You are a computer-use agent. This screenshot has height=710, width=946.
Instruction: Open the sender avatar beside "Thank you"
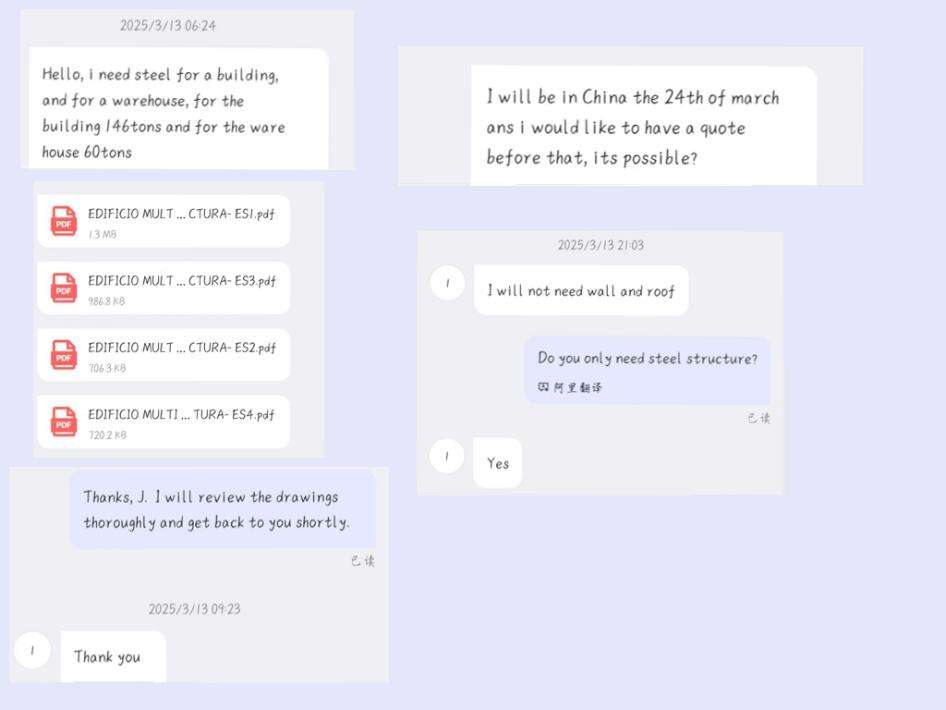pos(32,651)
